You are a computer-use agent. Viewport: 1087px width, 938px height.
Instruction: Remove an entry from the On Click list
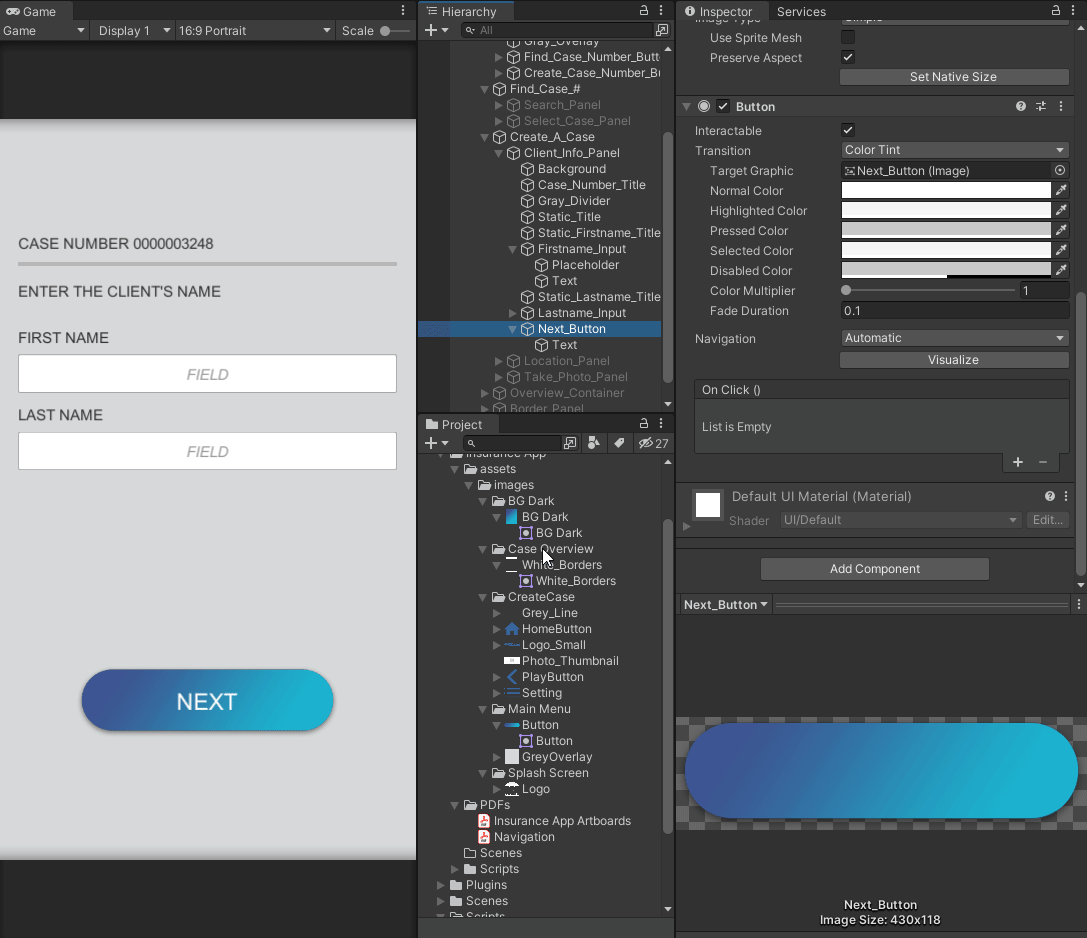(x=1043, y=462)
